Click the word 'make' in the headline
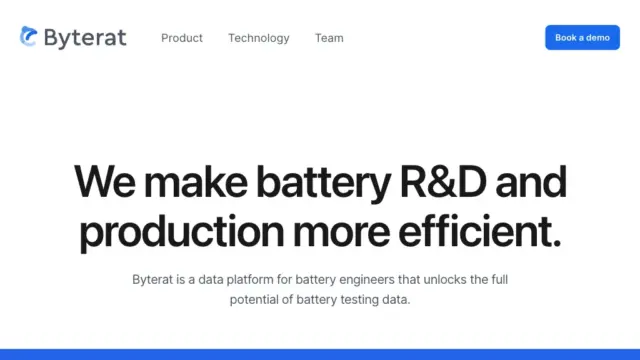640x360 pixels. pos(196,182)
